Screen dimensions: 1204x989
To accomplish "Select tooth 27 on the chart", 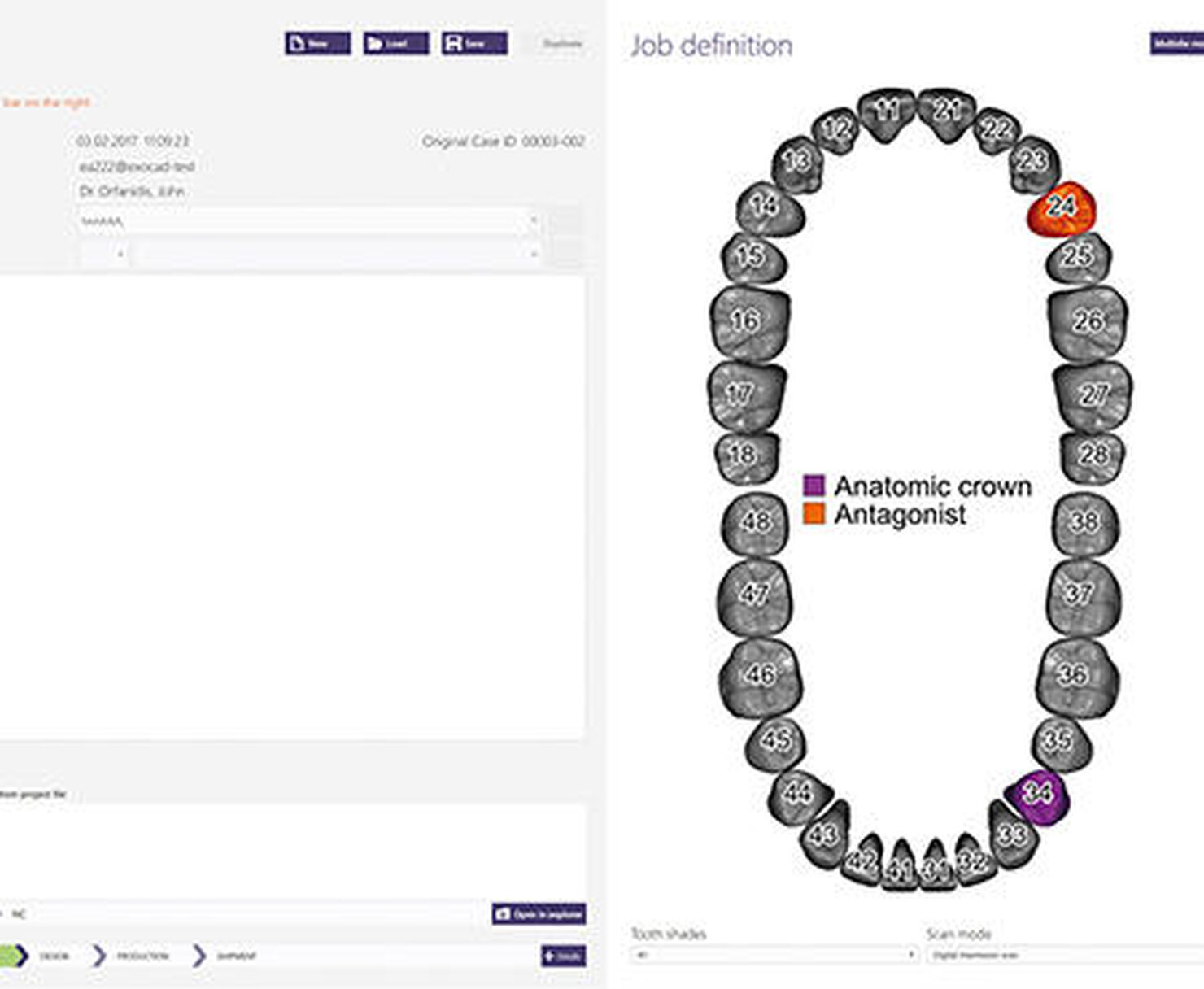I will tap(1092, 395).
